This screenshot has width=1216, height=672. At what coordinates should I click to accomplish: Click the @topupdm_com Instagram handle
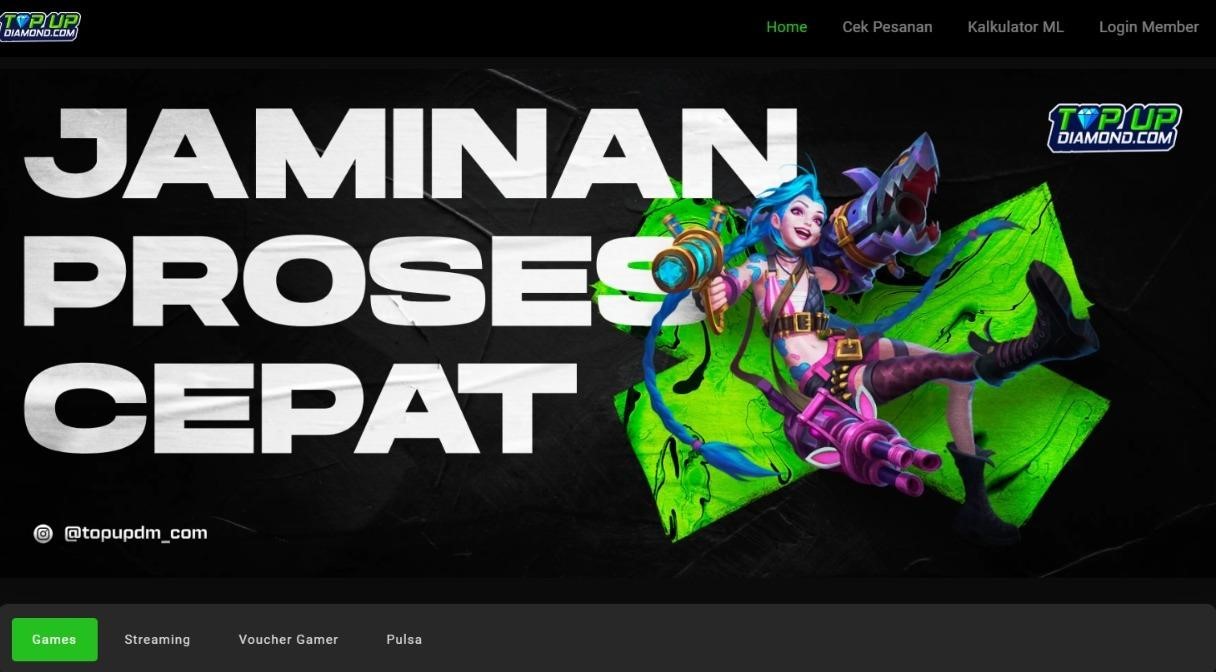(135, 533)
